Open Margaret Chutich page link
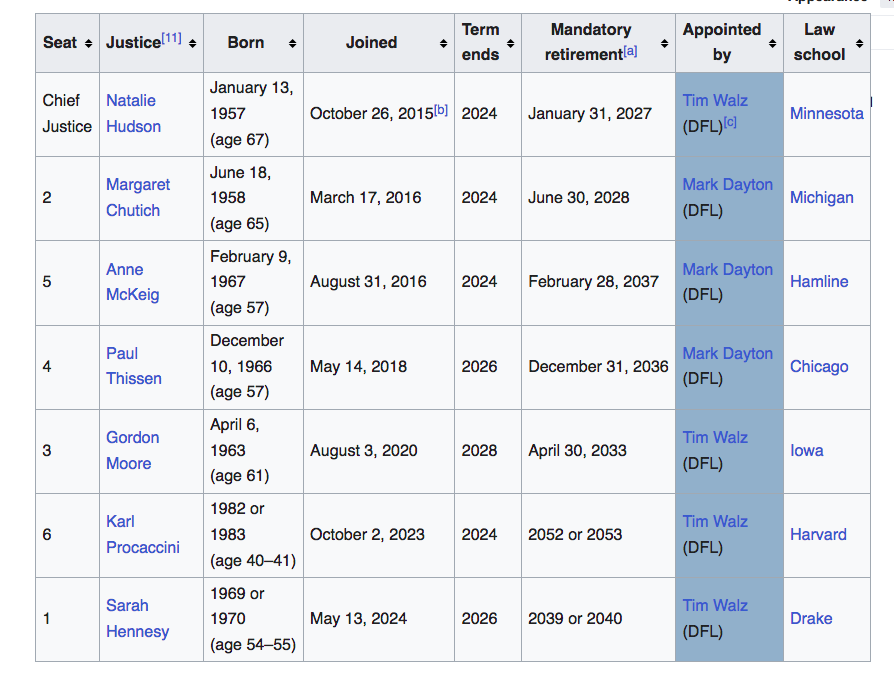Viewport: 894px width, 675px height. point(137,197)
